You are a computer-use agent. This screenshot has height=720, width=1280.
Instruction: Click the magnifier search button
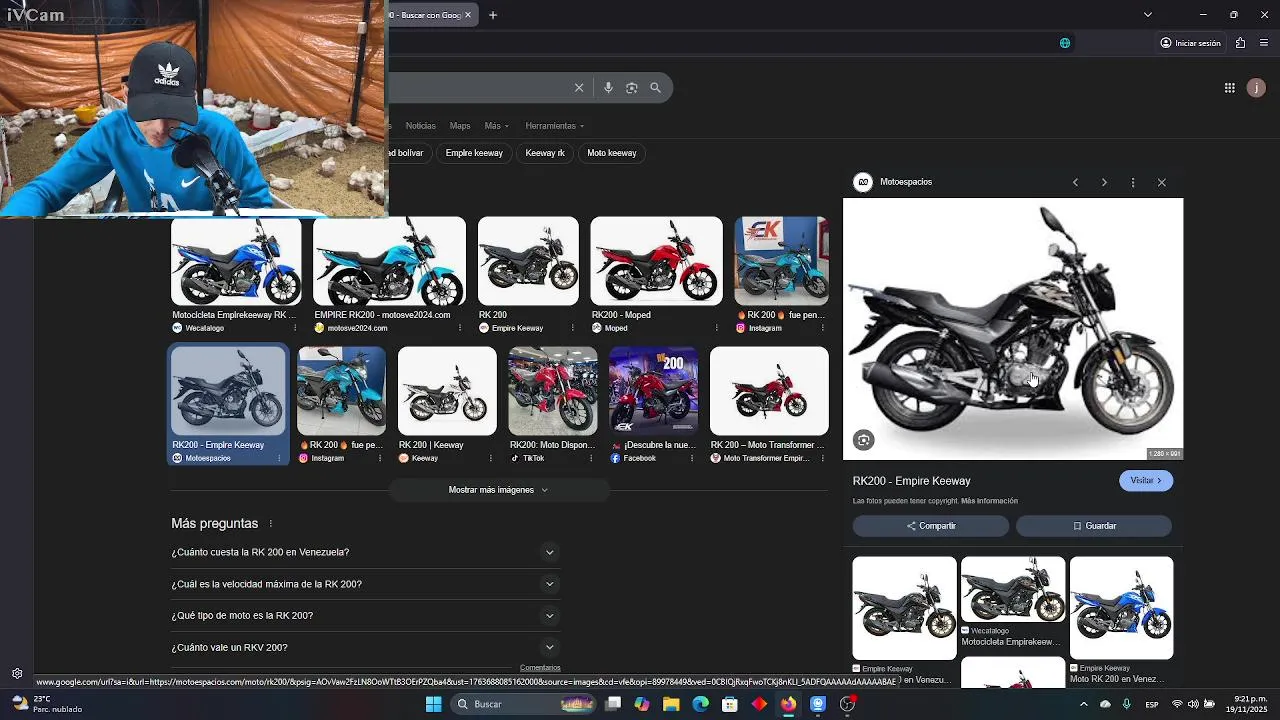[655, 88]
